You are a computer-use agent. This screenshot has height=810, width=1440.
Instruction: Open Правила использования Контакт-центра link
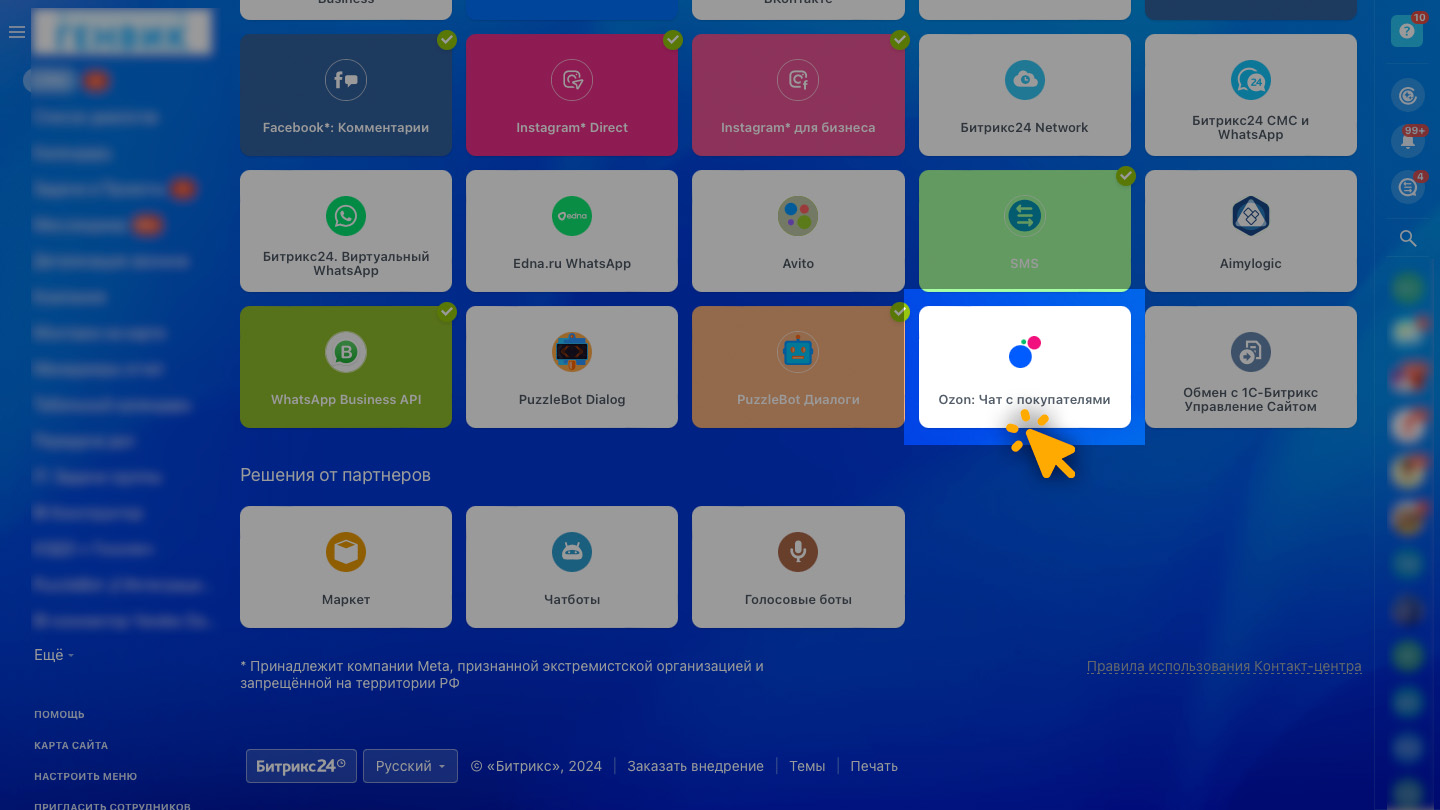click(x=1224, y=666)
